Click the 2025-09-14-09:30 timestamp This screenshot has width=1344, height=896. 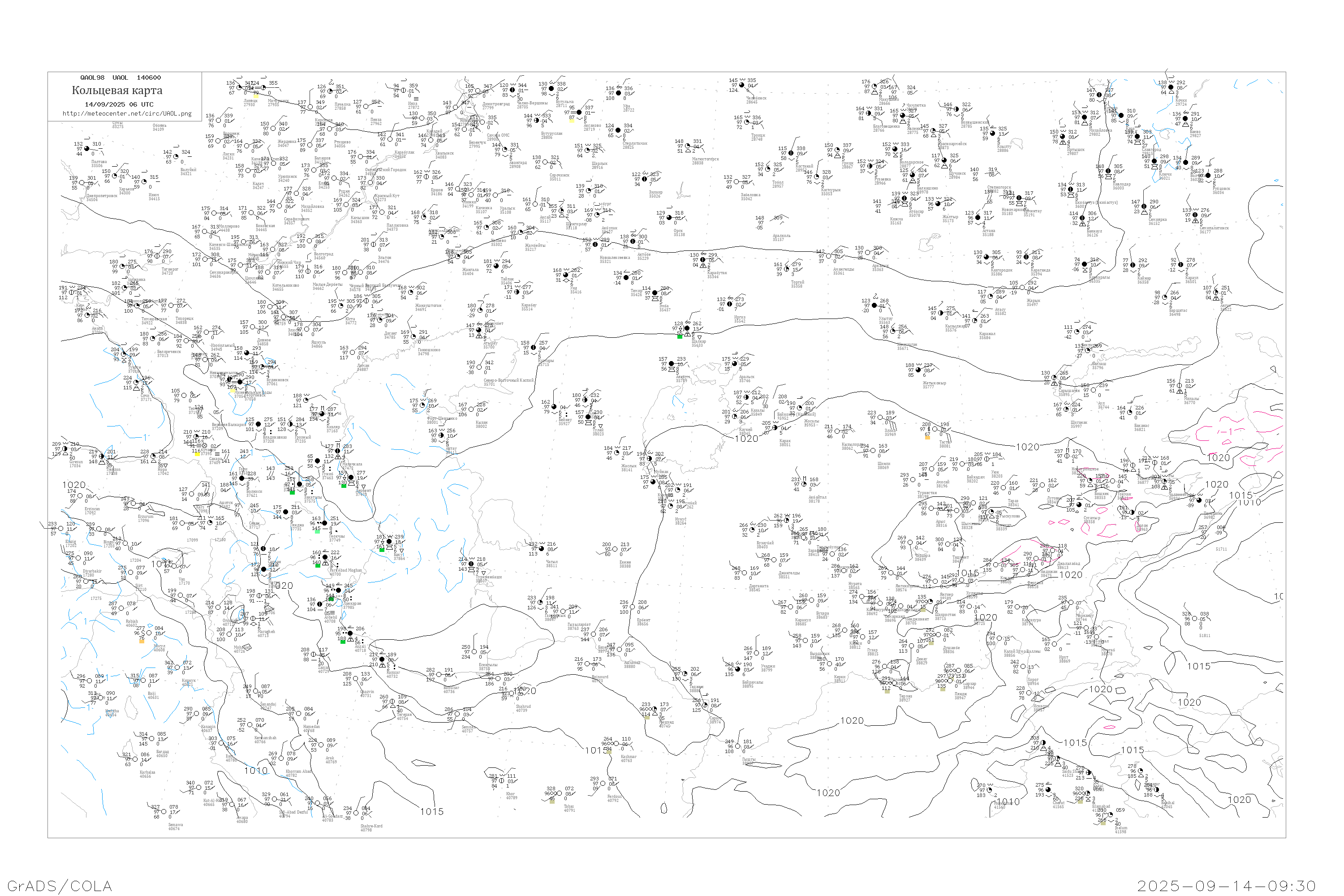click(x=1226, y=886)
